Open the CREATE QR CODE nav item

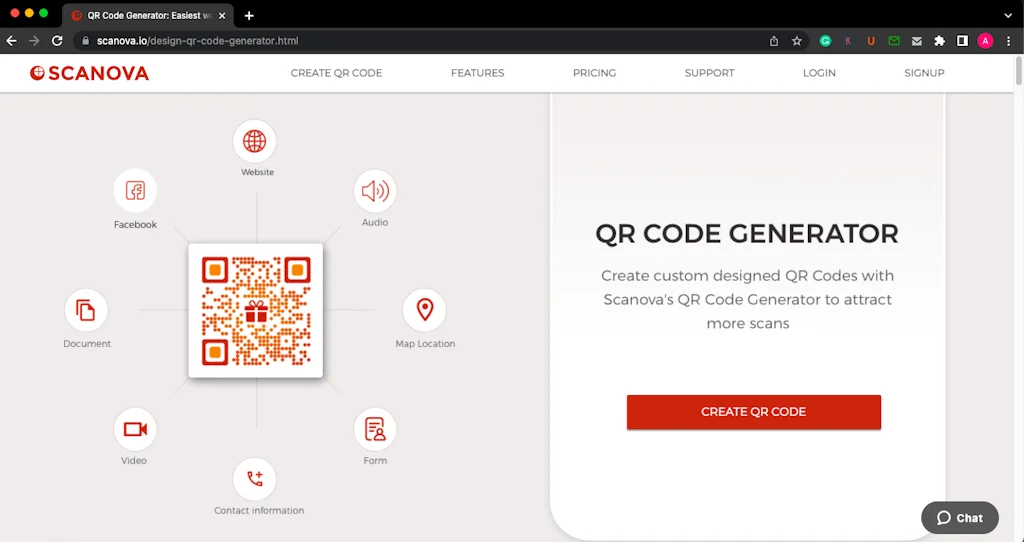pyautogui.click(x=336, y=73)
